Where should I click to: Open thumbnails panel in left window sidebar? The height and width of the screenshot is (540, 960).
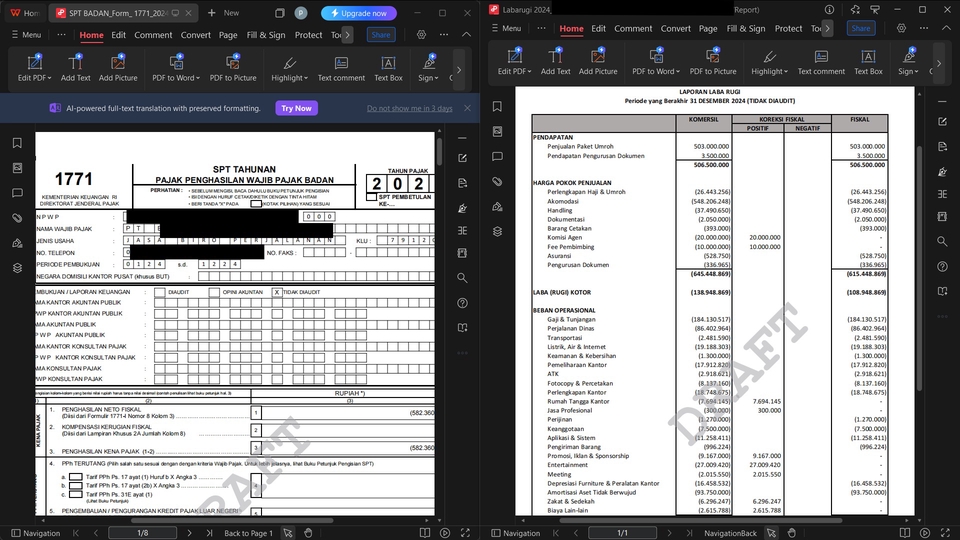[17, 168]
